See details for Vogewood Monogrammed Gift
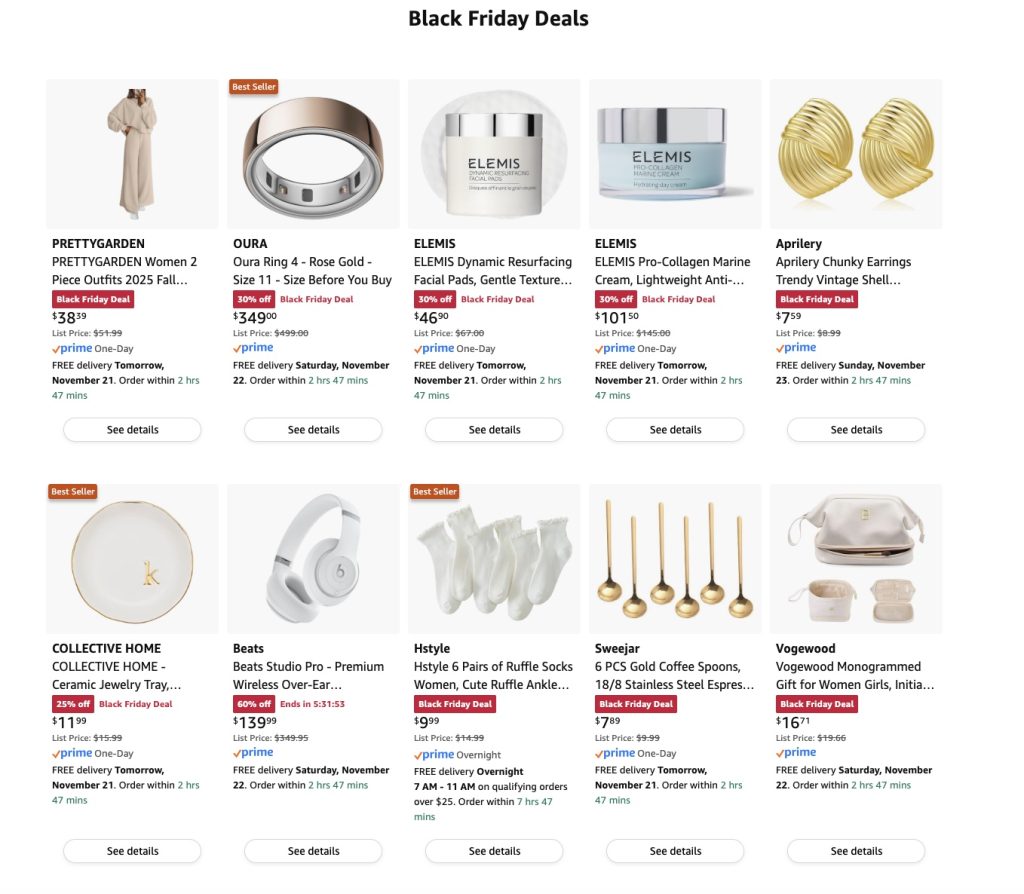 856,851
